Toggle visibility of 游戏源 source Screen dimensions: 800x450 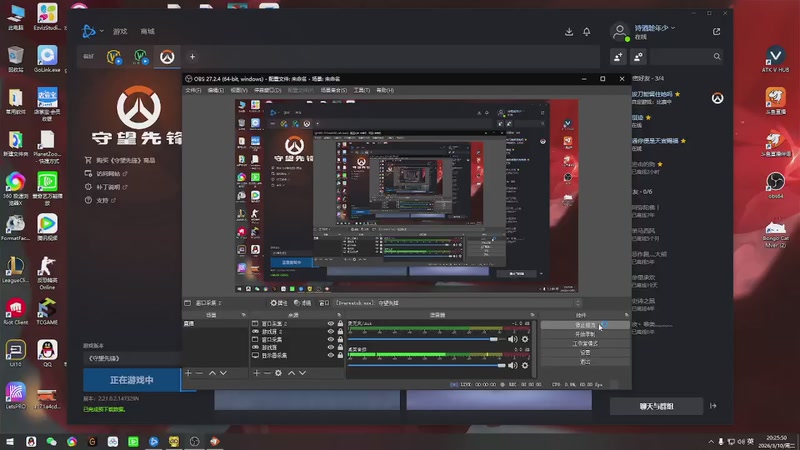pyautogui.click(x=331, y=347)
